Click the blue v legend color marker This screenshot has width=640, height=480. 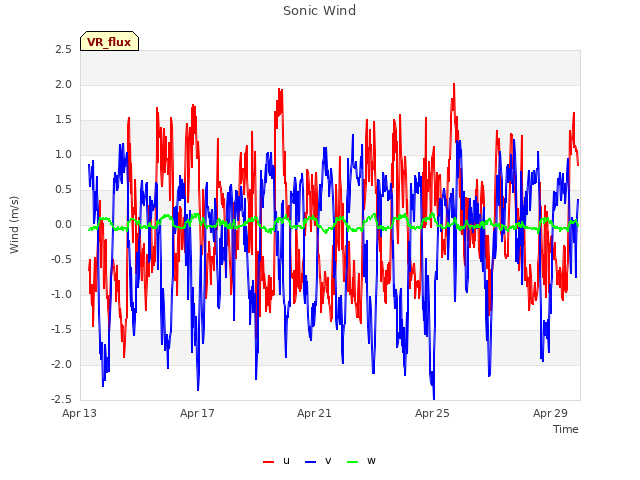pos(311,462)
